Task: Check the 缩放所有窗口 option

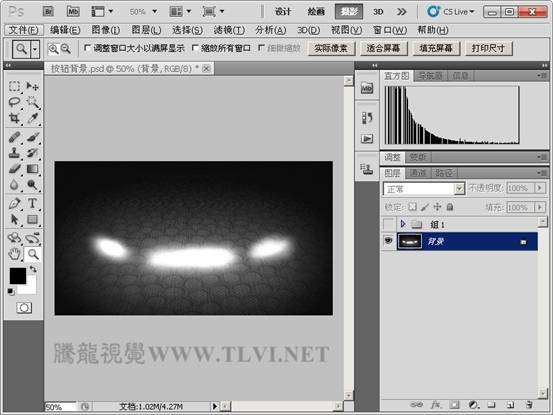Action: pos(195,48)
